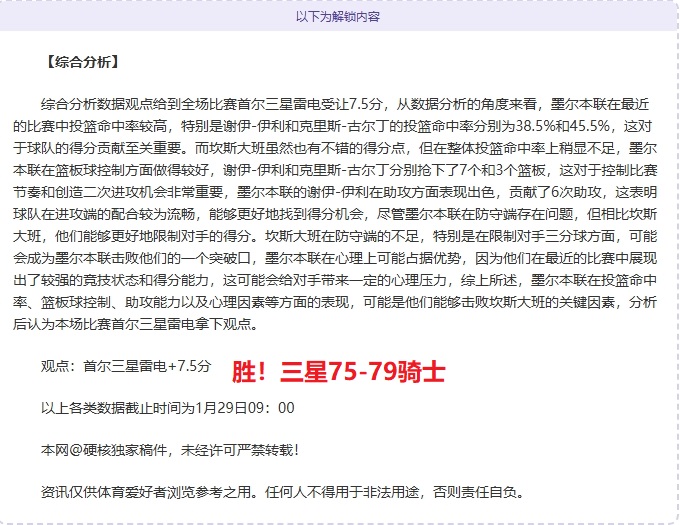
Task: Click the '观点：首尔三星雷电+7.5分' line
Action: pyautogui.click(x=126, y=366)
